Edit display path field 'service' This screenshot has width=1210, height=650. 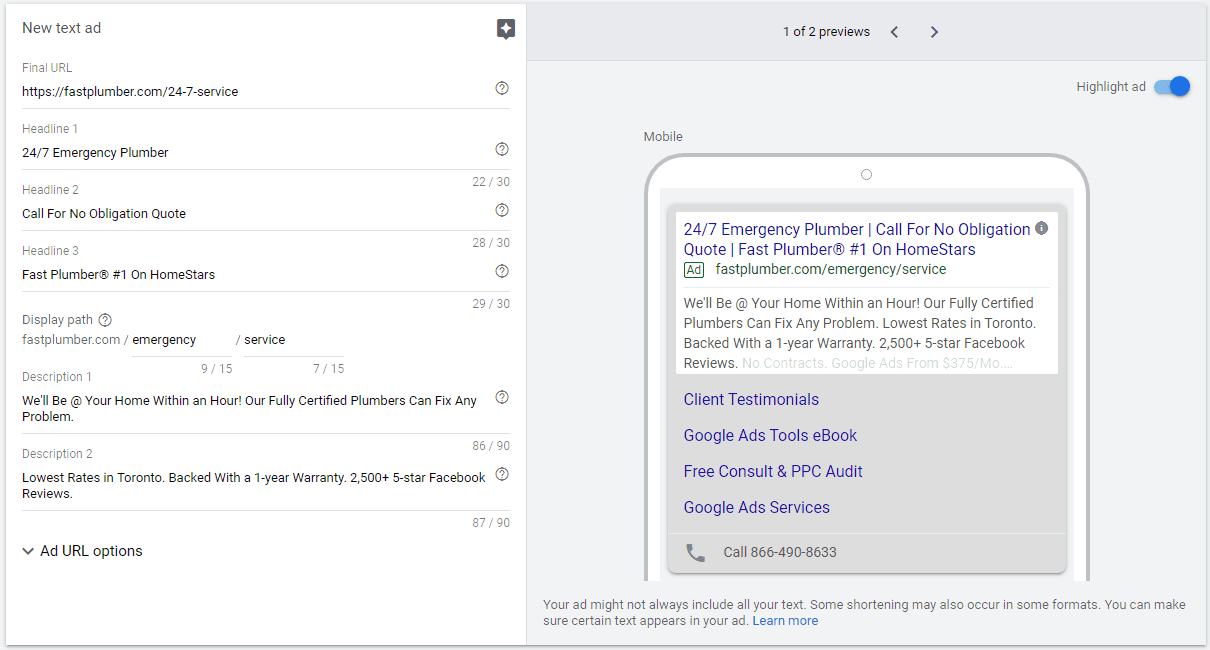click(293, 340)
